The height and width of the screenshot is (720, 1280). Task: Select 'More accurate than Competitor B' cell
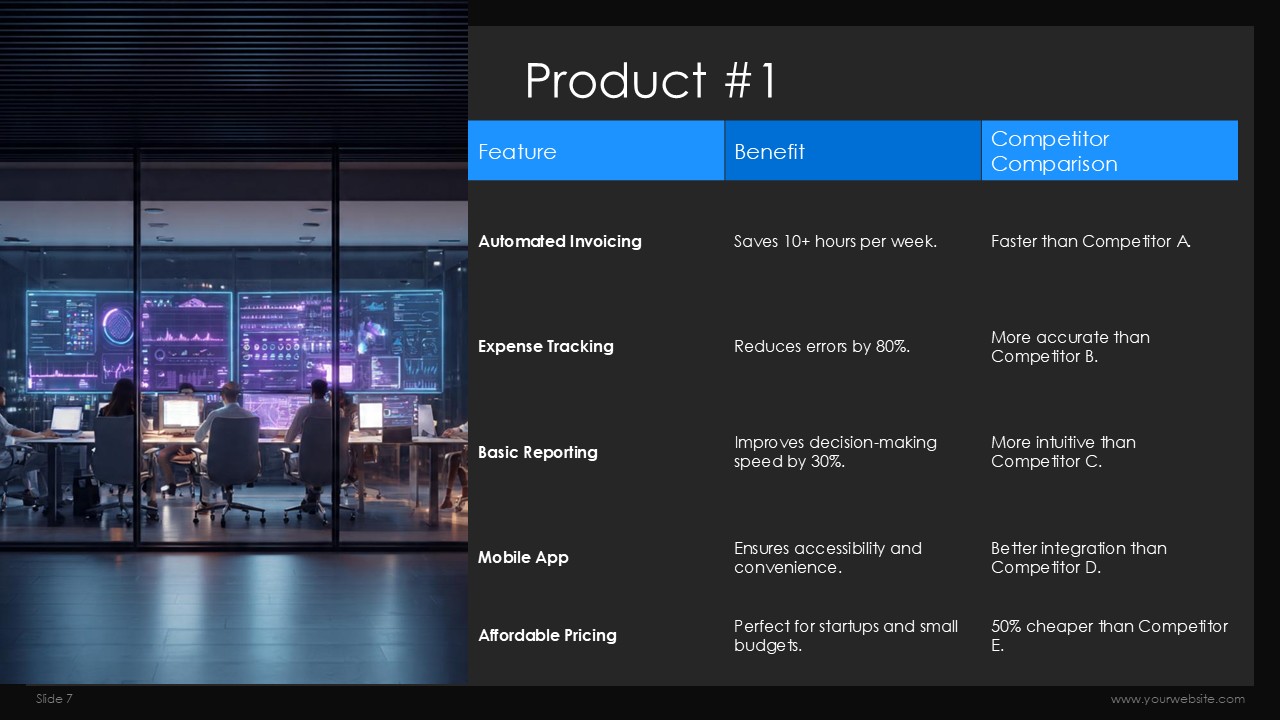1070,347
